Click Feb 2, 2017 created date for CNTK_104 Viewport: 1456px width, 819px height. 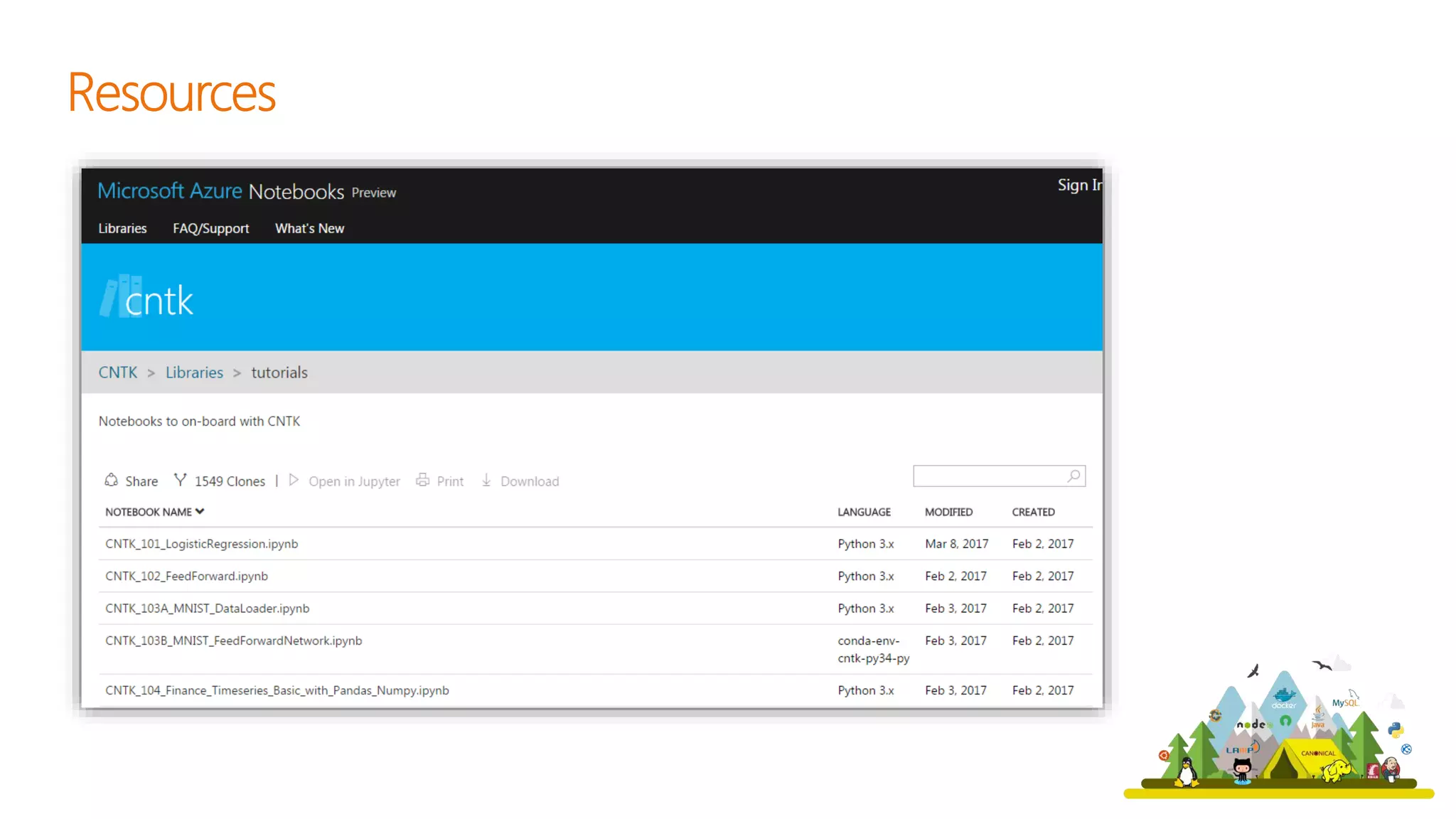point(1043,690)
